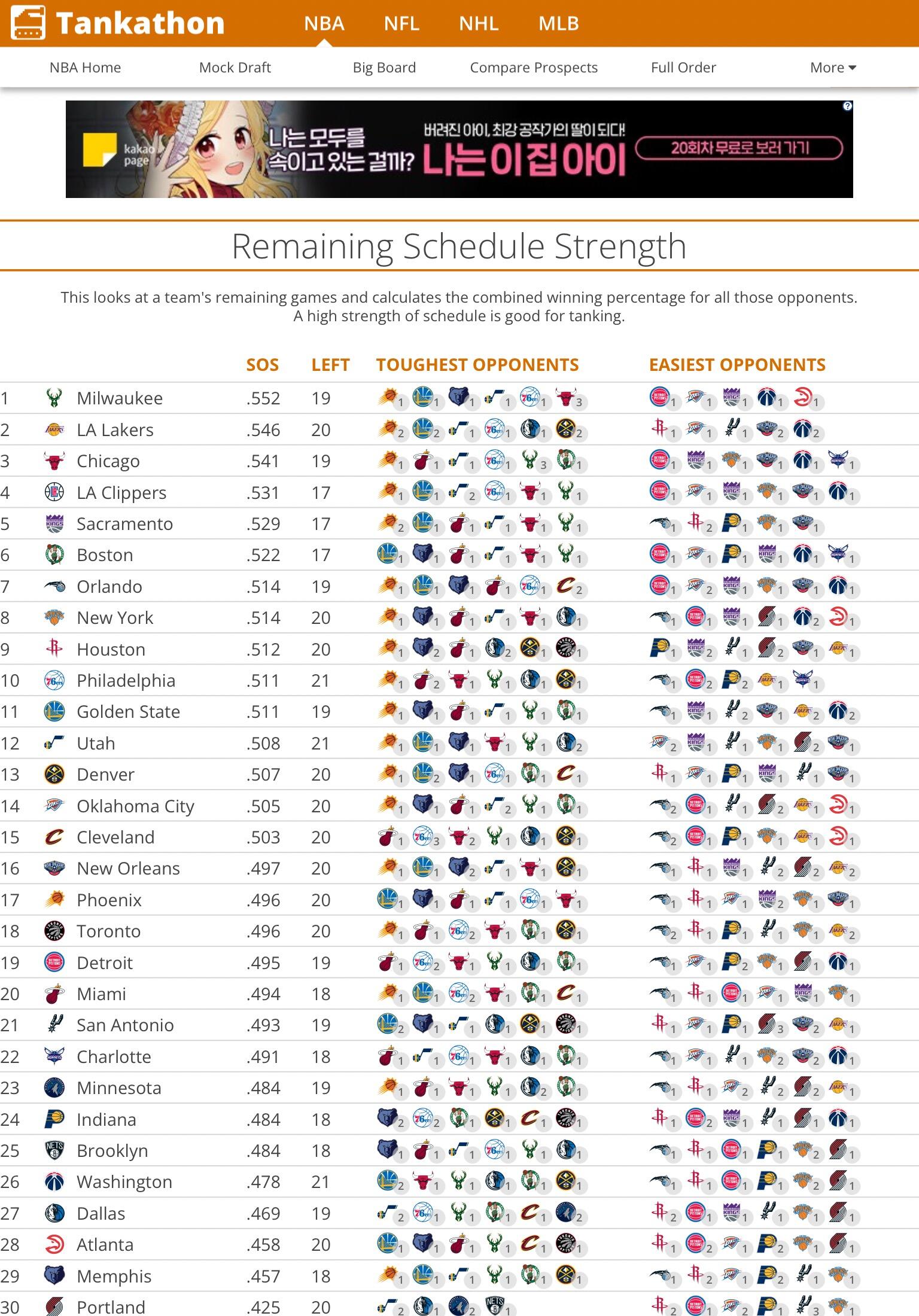Image resolution: width=919 pixels, height=1316 pixels.
Task: Switch to the NFL tab
Action: [401, 23]
